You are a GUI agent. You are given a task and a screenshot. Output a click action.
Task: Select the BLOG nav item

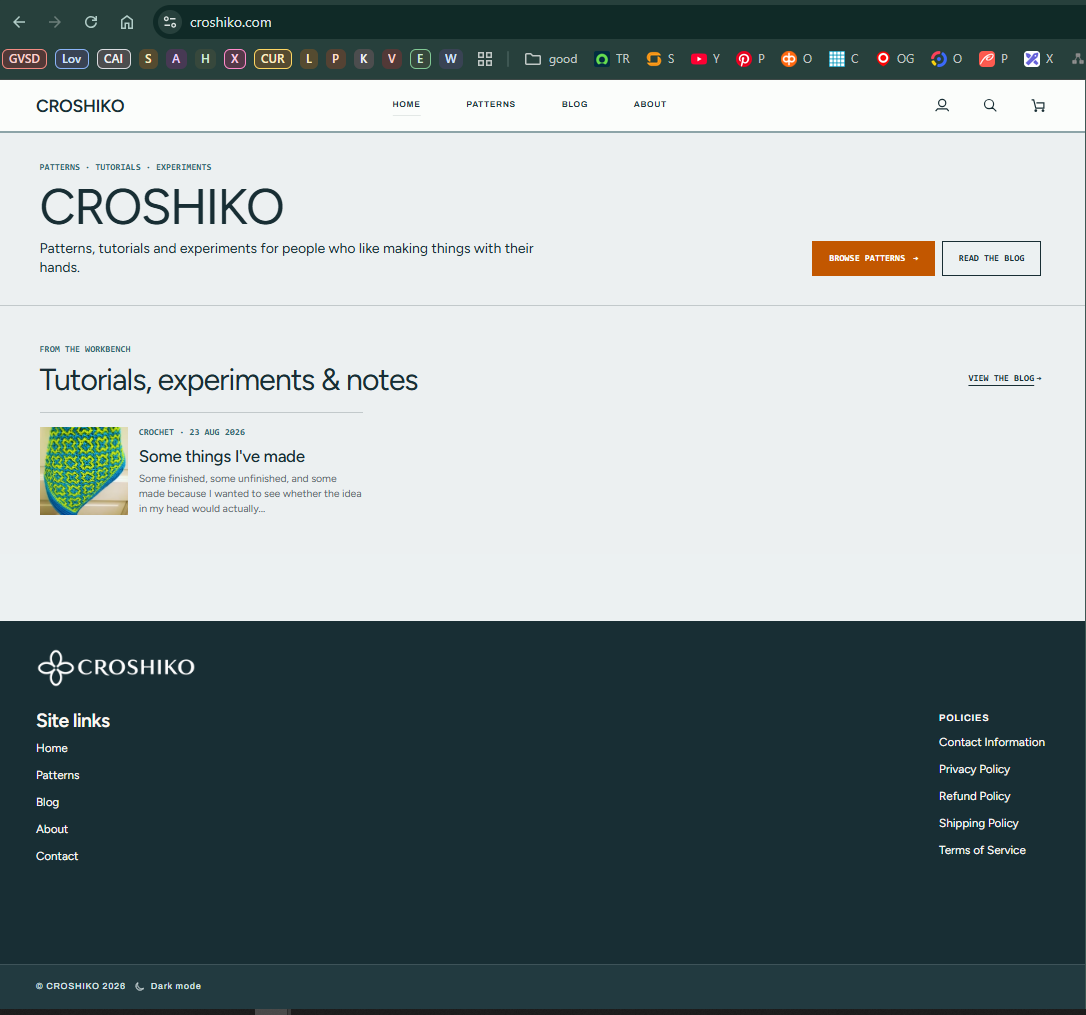click(574, 104)
